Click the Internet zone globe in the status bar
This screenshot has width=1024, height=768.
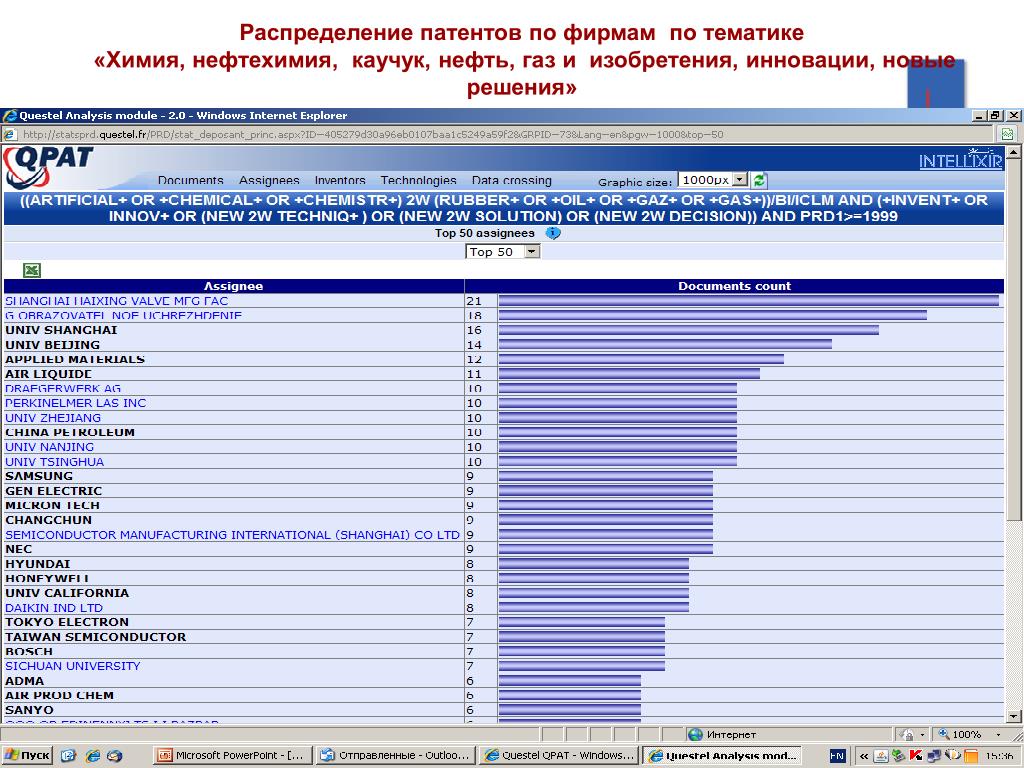coord(696,735)
